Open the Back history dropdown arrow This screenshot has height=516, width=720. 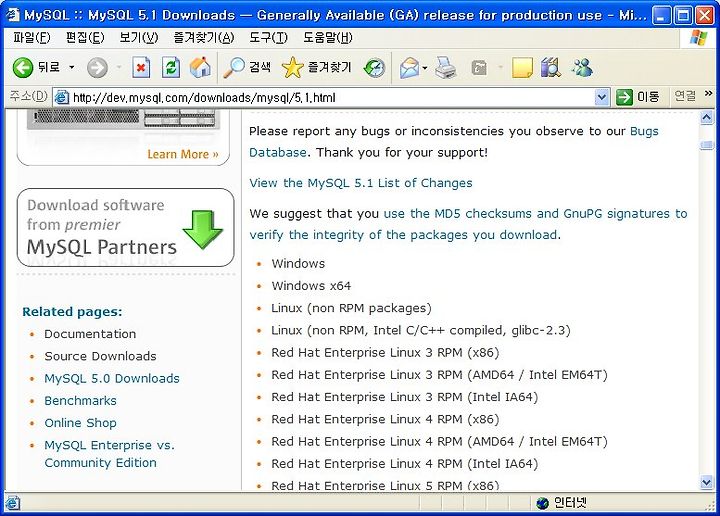coord(72,68)
